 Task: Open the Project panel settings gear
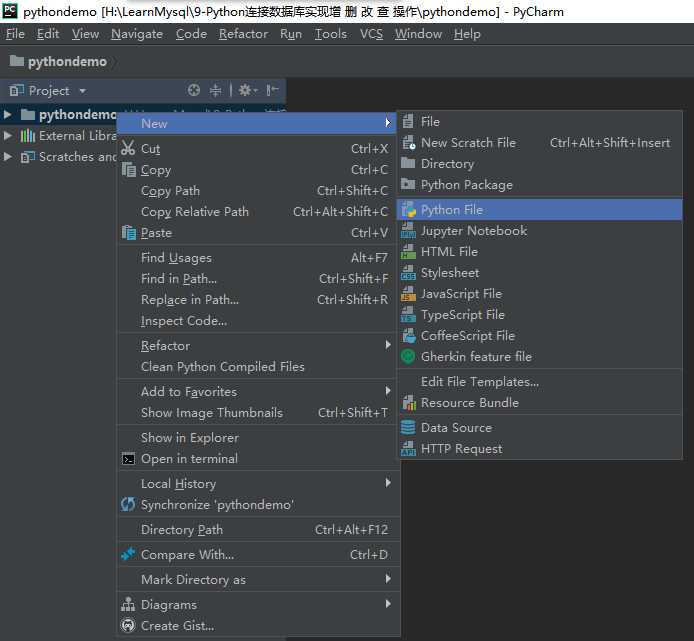(x=247, y=90)
